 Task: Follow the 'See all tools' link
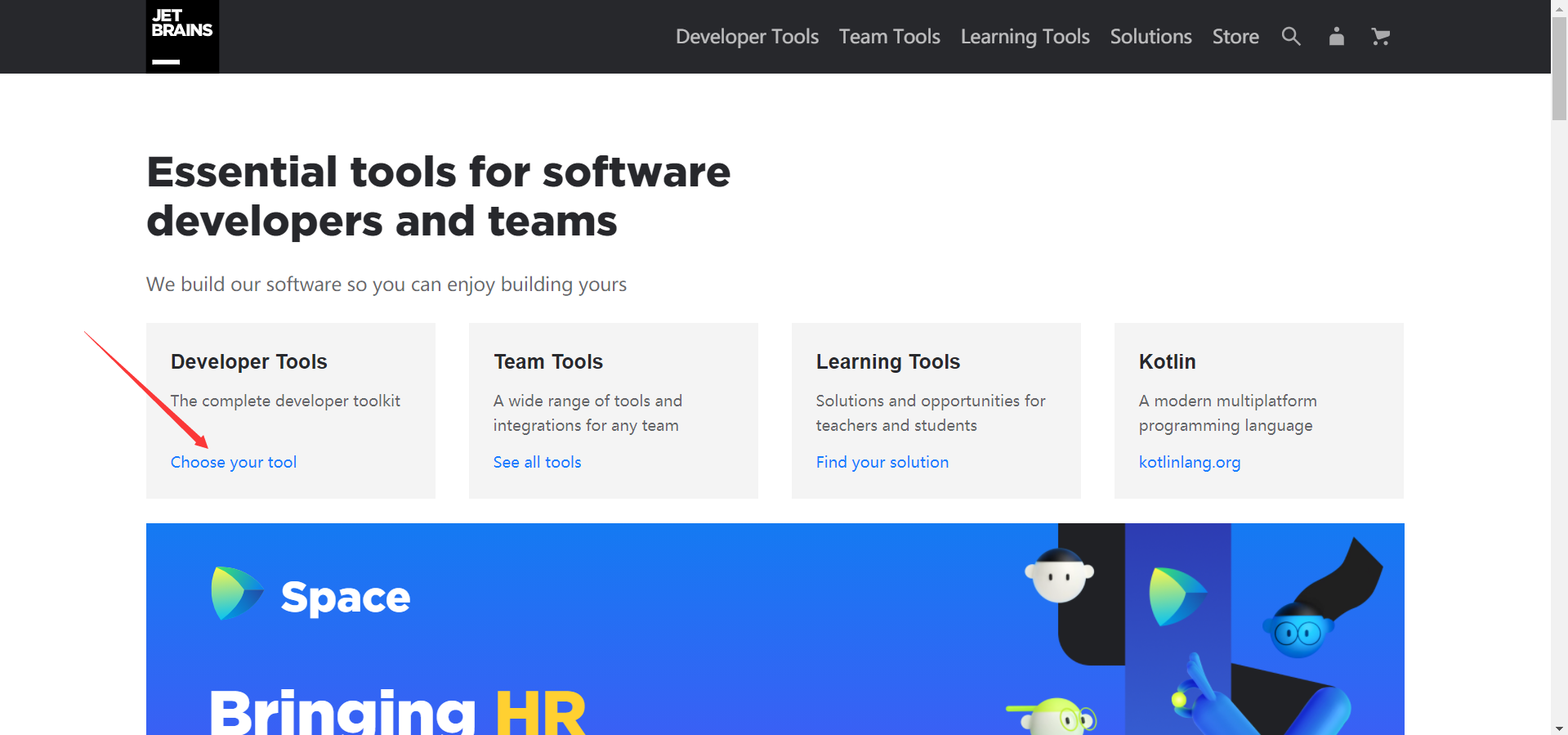tap(537, 462)
